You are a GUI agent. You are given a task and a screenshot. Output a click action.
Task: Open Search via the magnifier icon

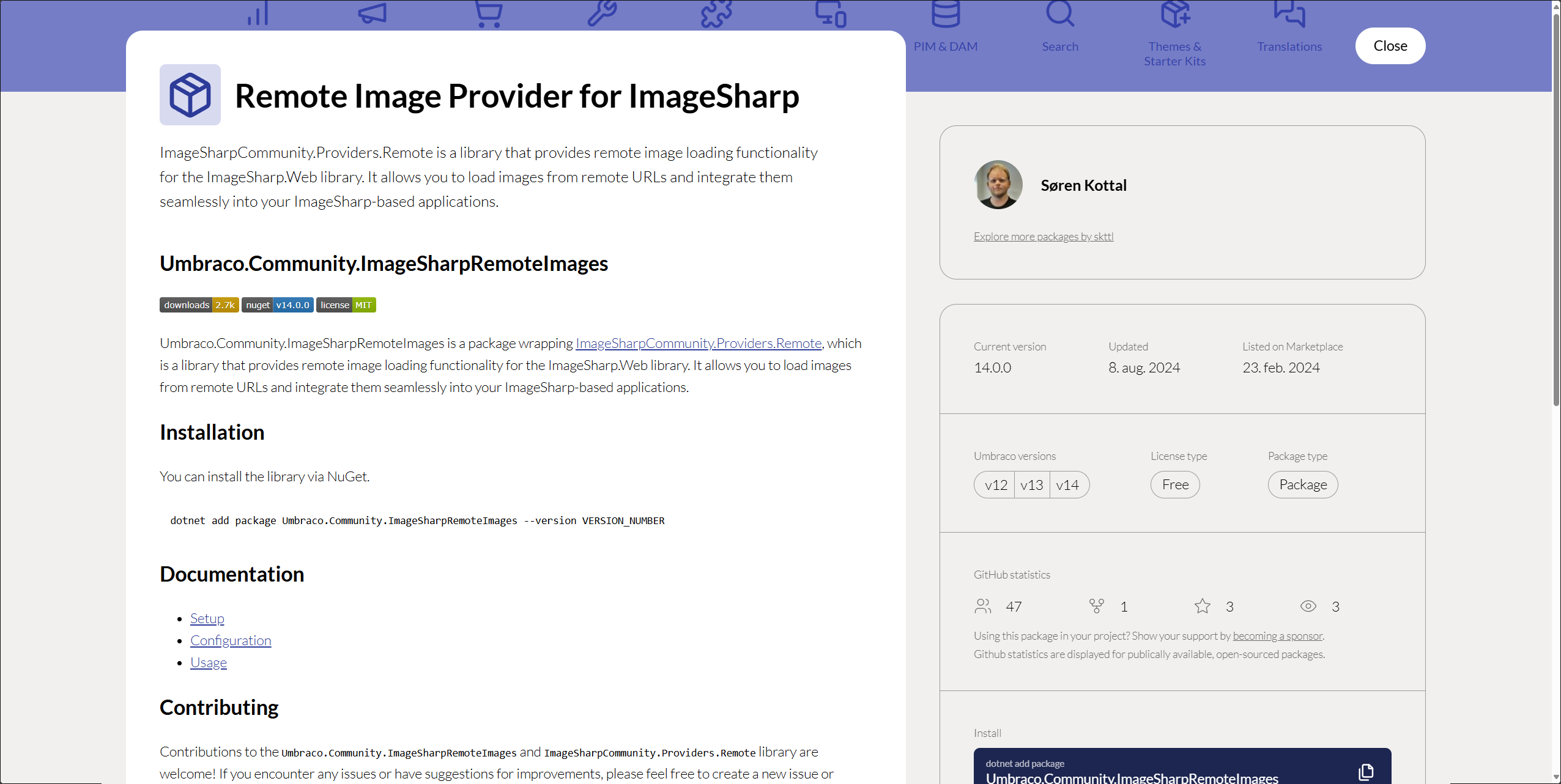click(1060, 15)
